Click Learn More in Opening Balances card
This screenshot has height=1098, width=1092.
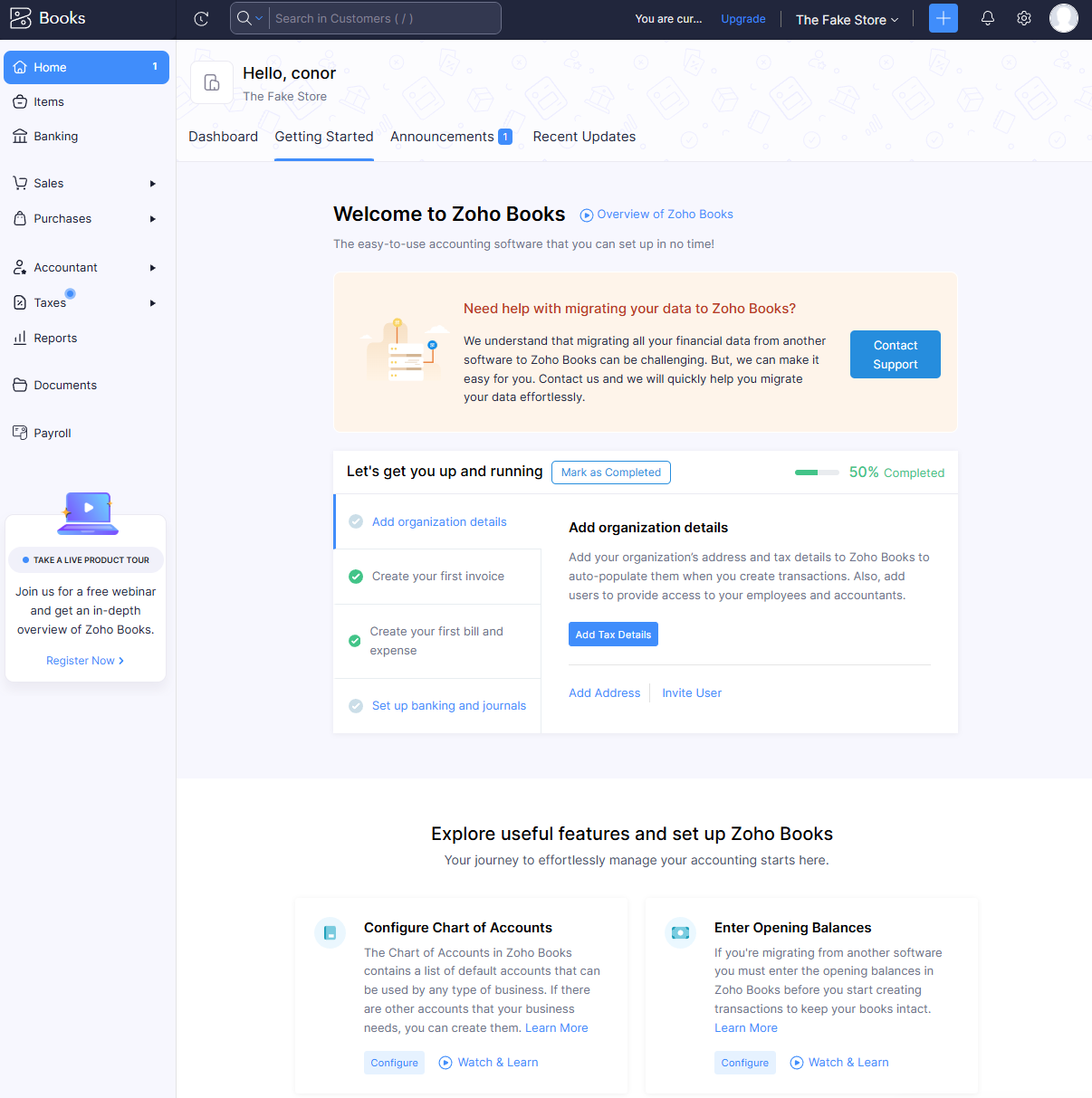746,1028
